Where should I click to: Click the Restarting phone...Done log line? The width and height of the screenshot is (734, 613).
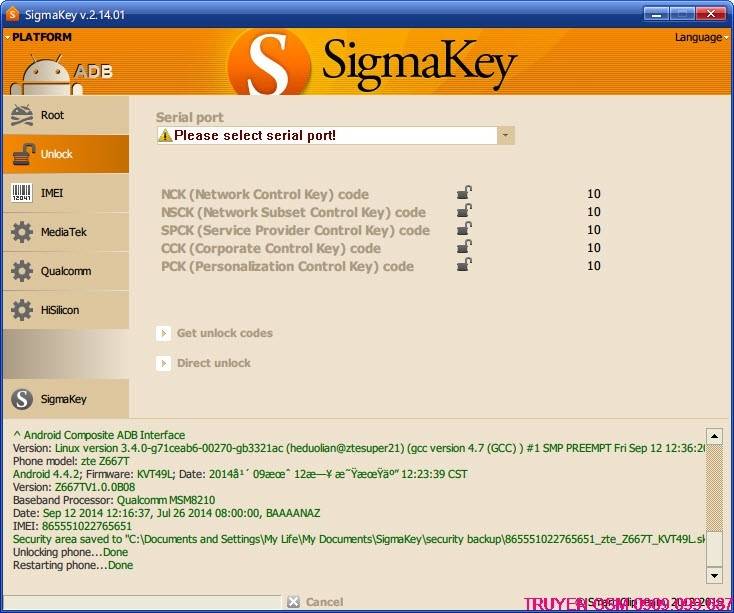click(x=73, y=565)
